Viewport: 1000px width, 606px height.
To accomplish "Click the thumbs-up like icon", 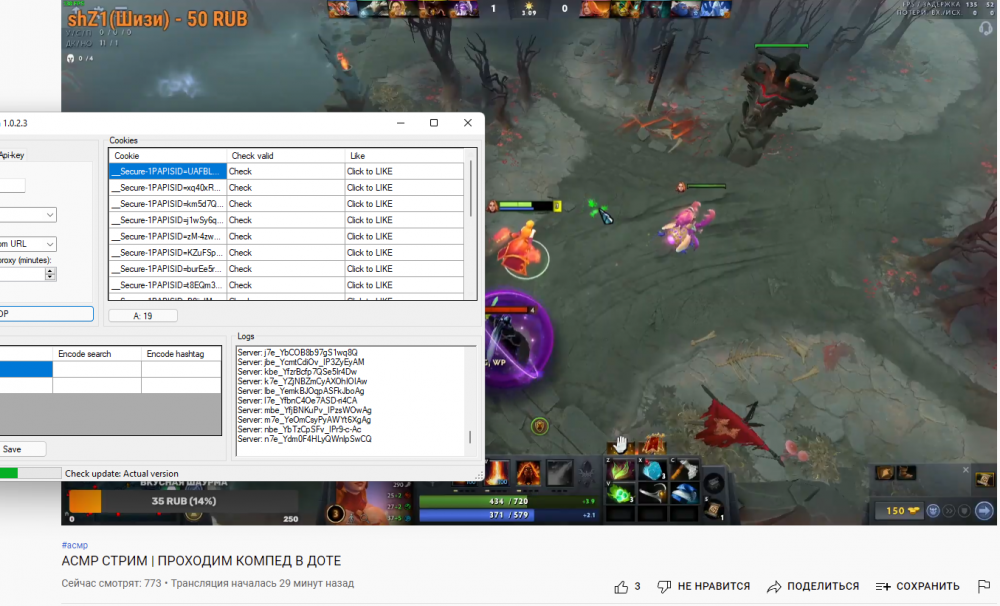I will (x=621, y=587).
